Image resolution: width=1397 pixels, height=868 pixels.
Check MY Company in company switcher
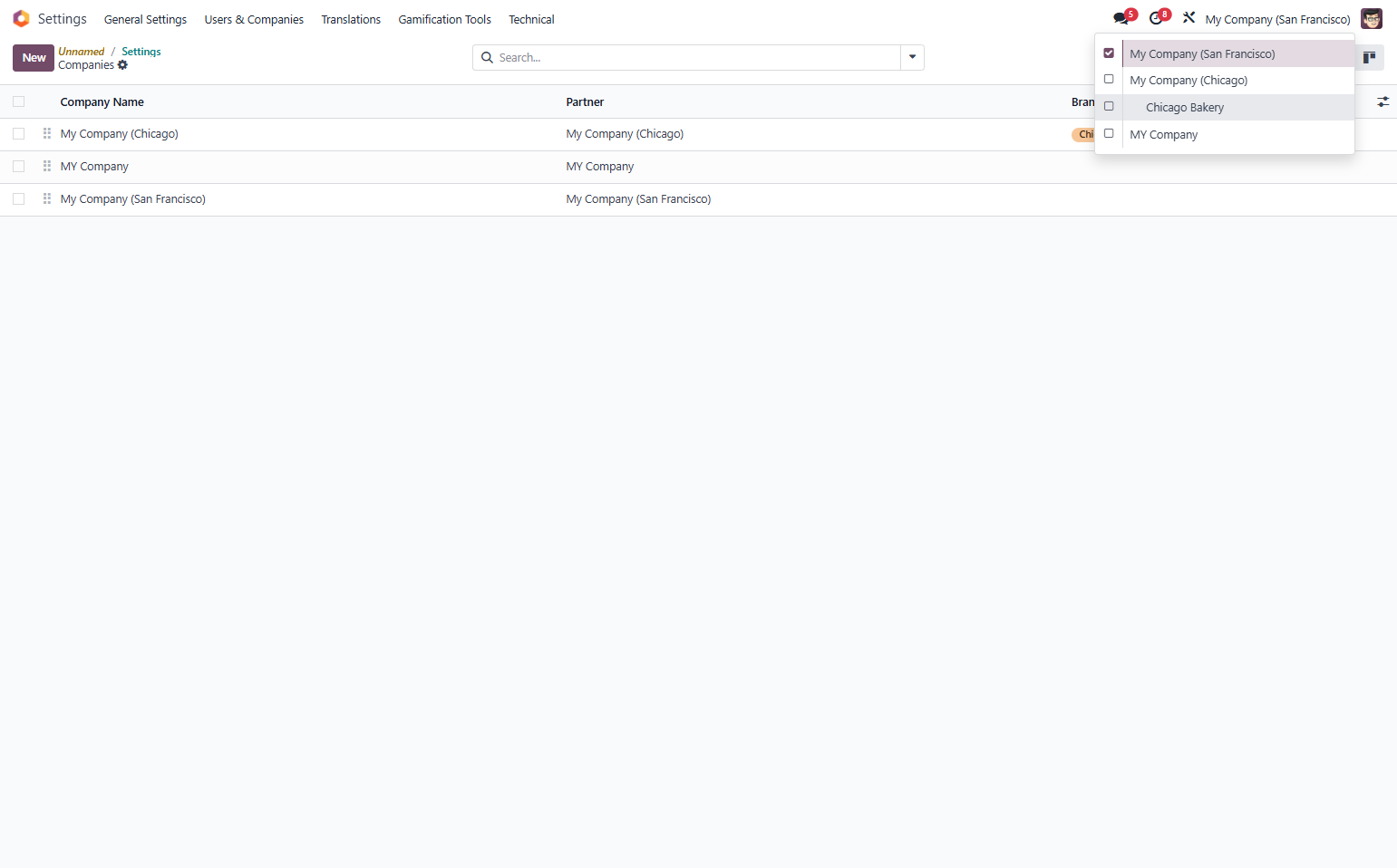tap(1109, 133)
